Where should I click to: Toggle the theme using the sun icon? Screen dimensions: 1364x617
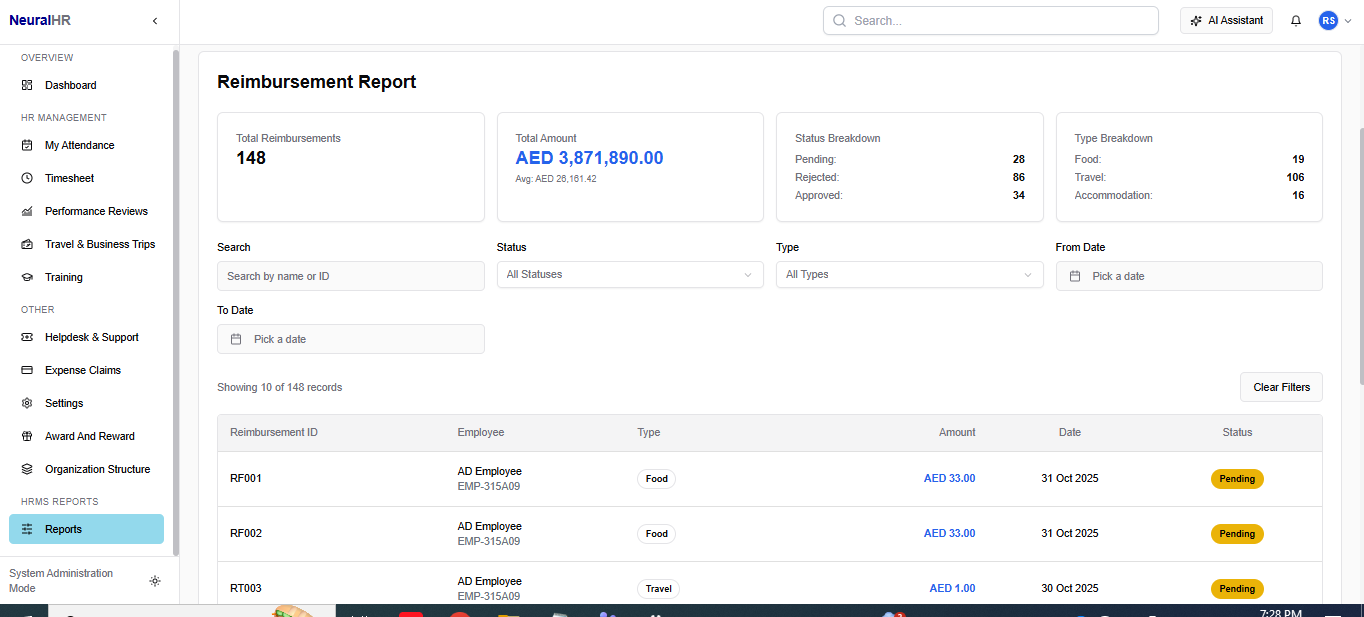tap(155, 581)
